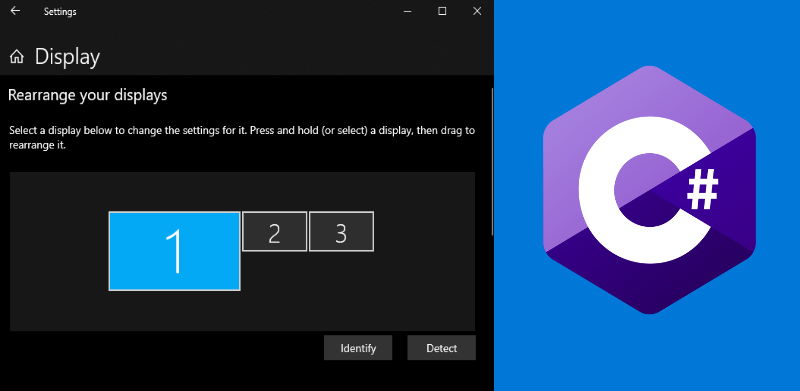Select display 2 in the arrangement
This screenshot has width=800, height=391.
click(274, 231)
